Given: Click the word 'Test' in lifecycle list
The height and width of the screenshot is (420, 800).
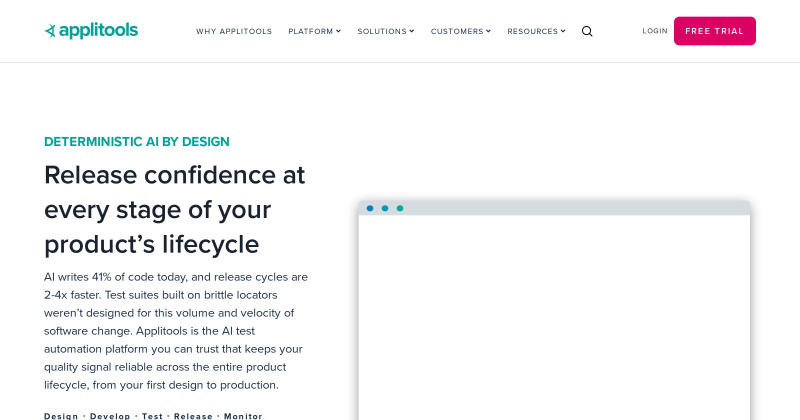Looking at the screenshot, I should (152, 416).
